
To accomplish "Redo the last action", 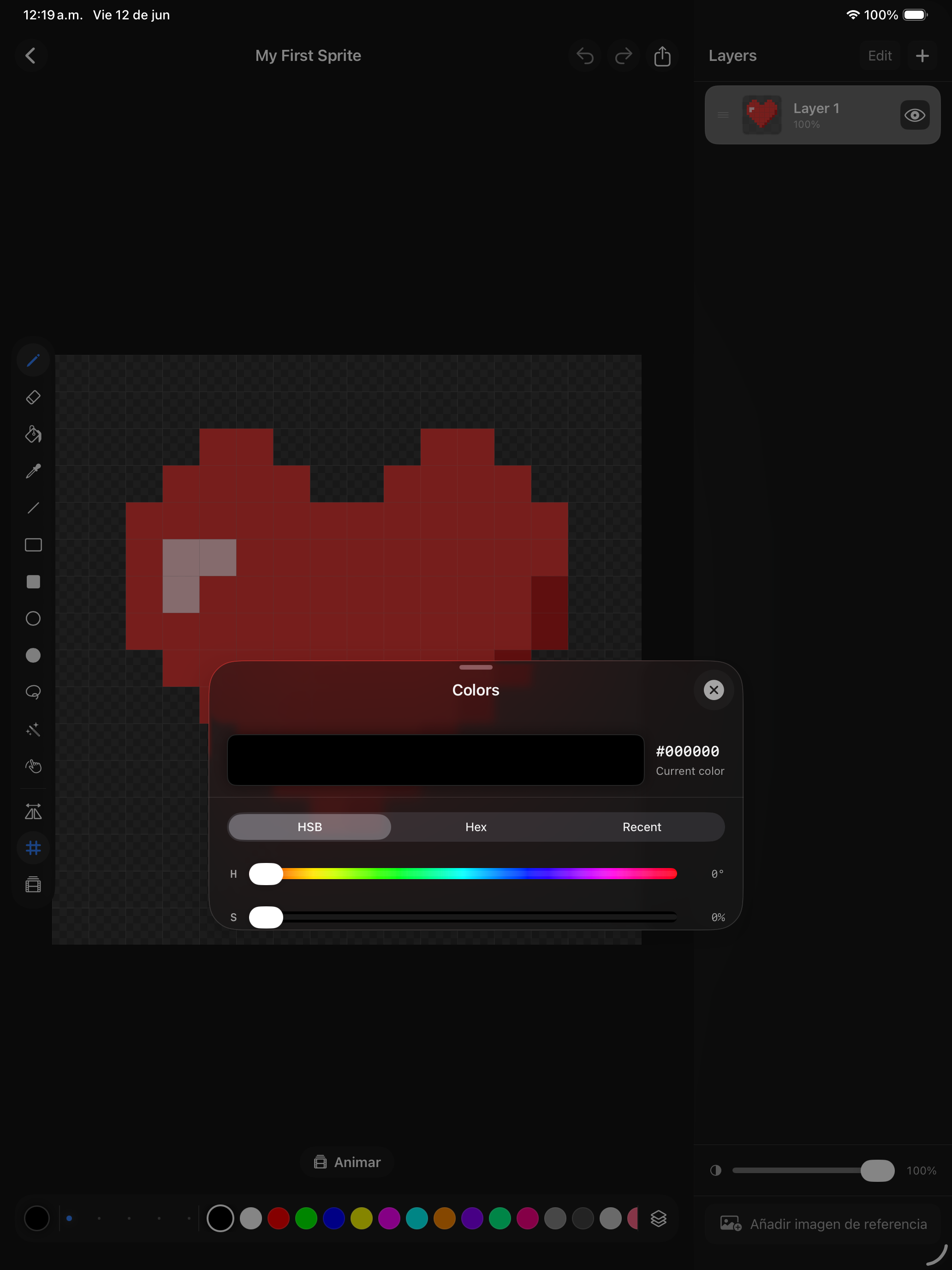I will (623, 56).
